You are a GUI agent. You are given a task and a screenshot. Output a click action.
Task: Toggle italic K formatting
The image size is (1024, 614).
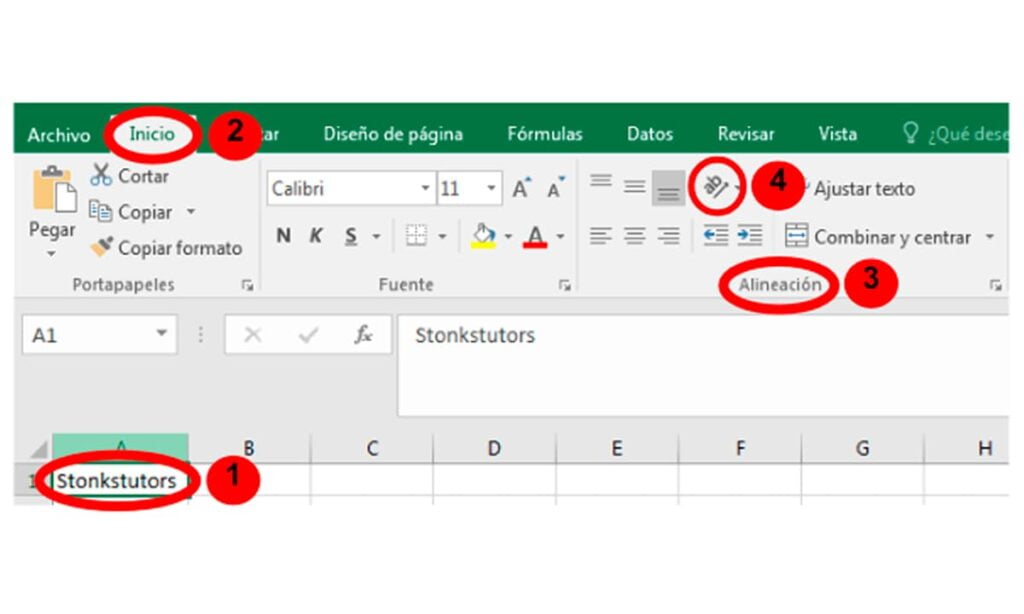click(x=316, y=236)
